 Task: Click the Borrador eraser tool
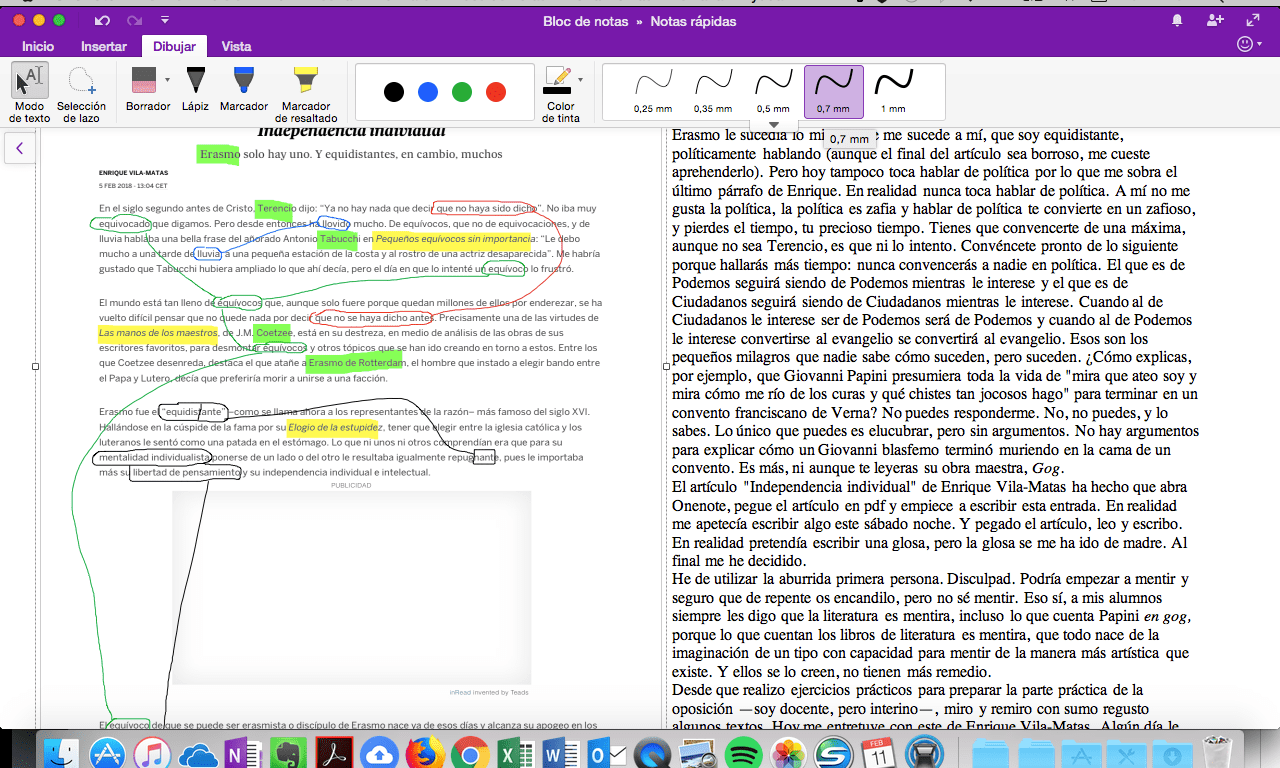click(x=144, y=89)
